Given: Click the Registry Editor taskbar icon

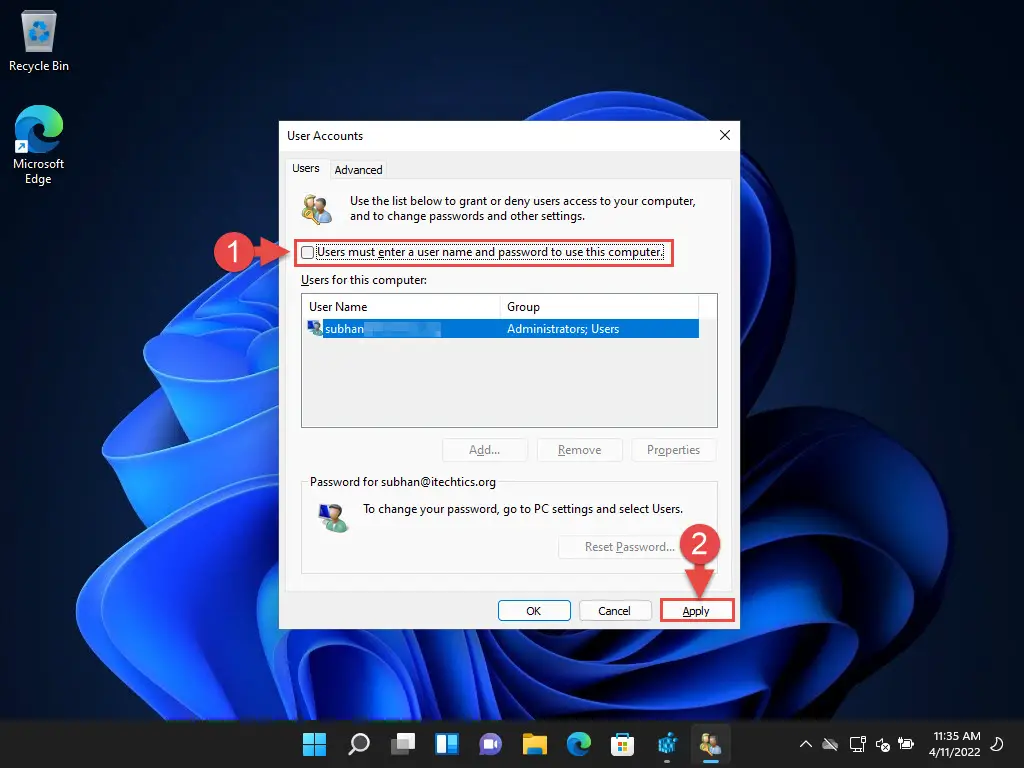Looking at the screenshot, I should tap(667, 744).
